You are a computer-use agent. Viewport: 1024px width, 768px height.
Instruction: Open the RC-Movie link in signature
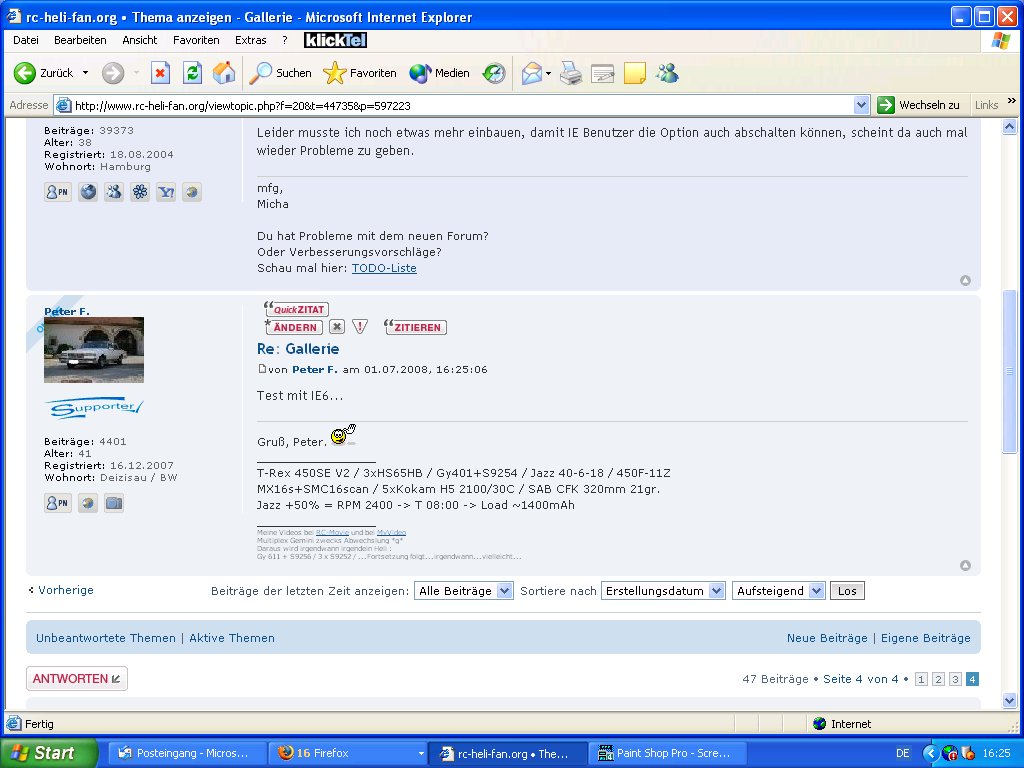point(332,532)
